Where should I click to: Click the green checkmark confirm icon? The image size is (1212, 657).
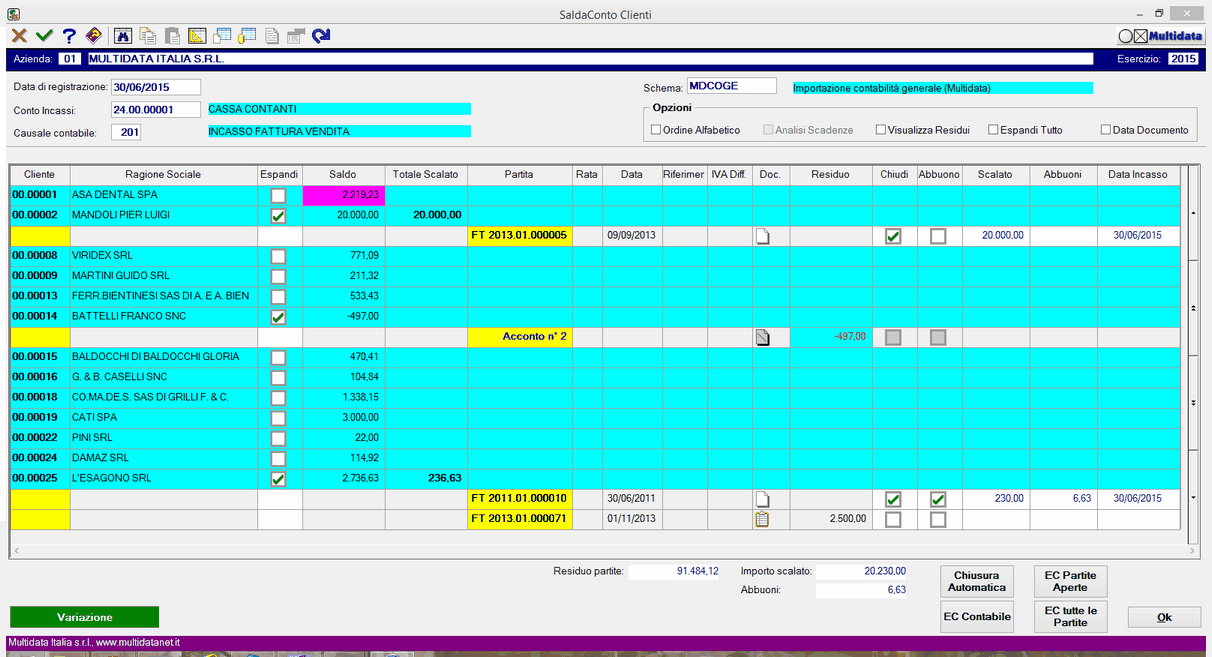pyautogui.click(x=44, y=36)
